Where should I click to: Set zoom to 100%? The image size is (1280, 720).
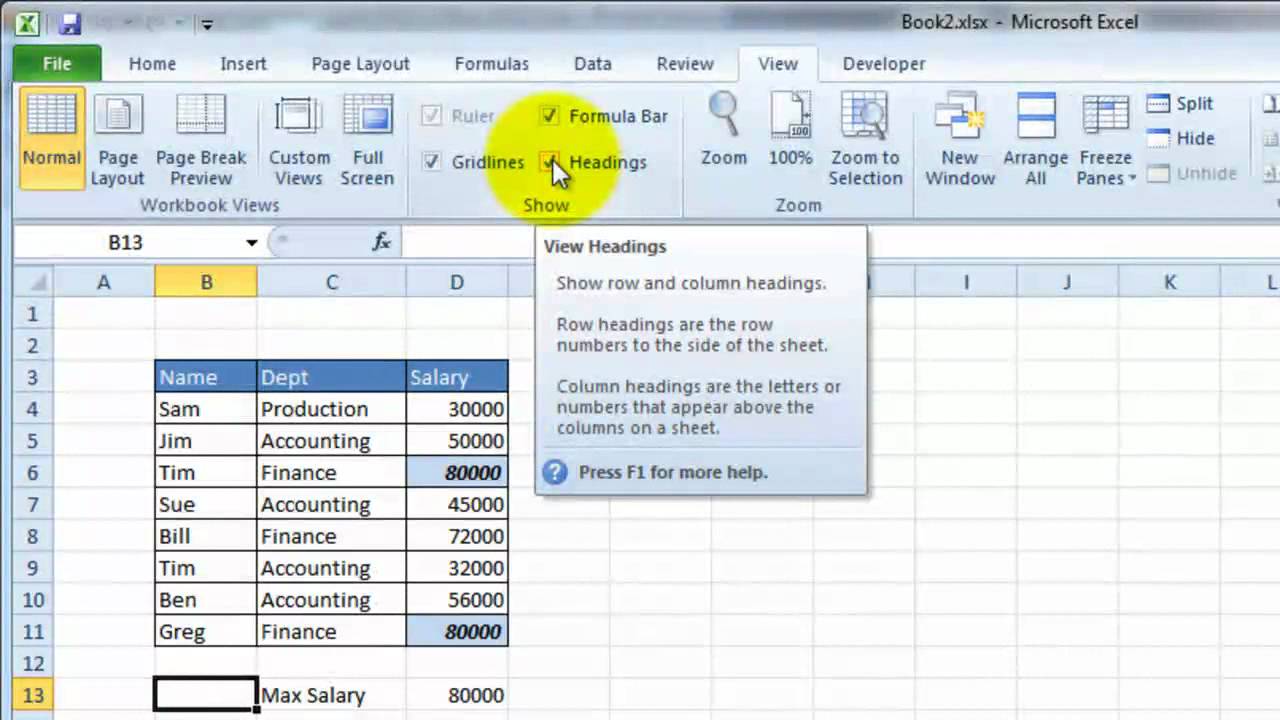coord(790,130)
